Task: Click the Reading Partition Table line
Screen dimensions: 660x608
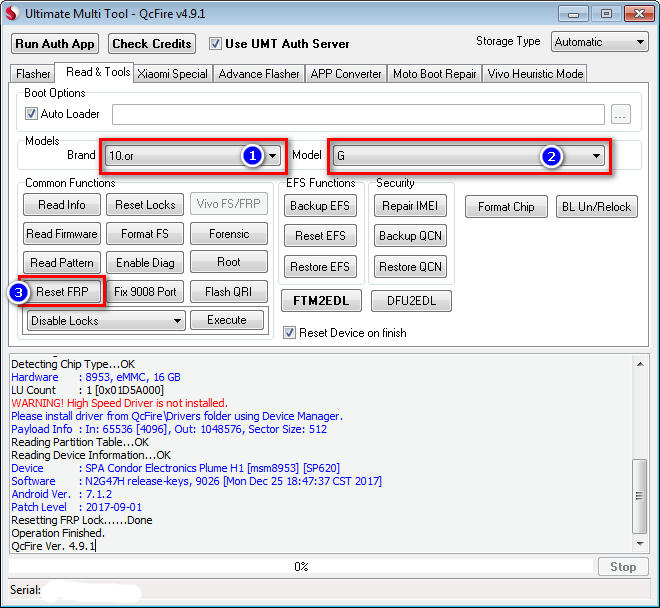Action: 80,442
